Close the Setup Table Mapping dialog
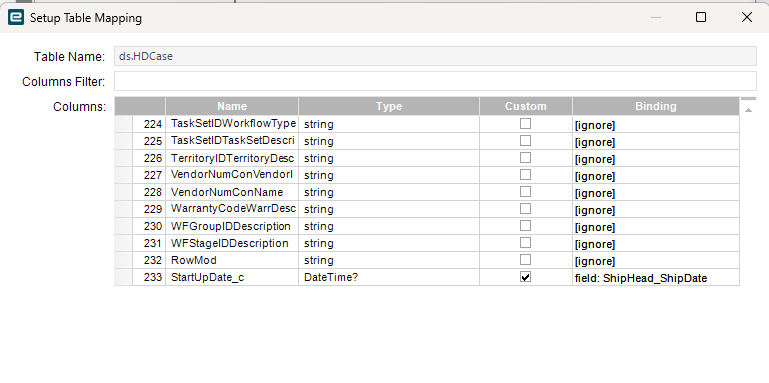This screenshot has width=769, height=383. (x=746, y=17)
